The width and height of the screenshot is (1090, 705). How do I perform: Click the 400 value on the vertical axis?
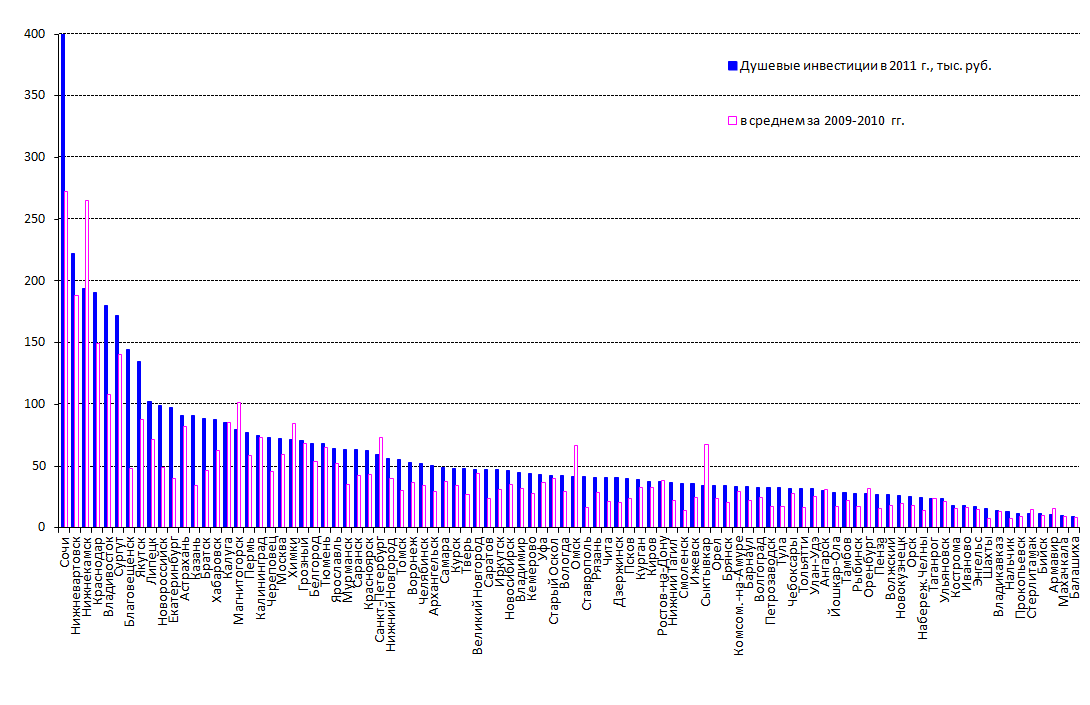[x=35, y=34]
